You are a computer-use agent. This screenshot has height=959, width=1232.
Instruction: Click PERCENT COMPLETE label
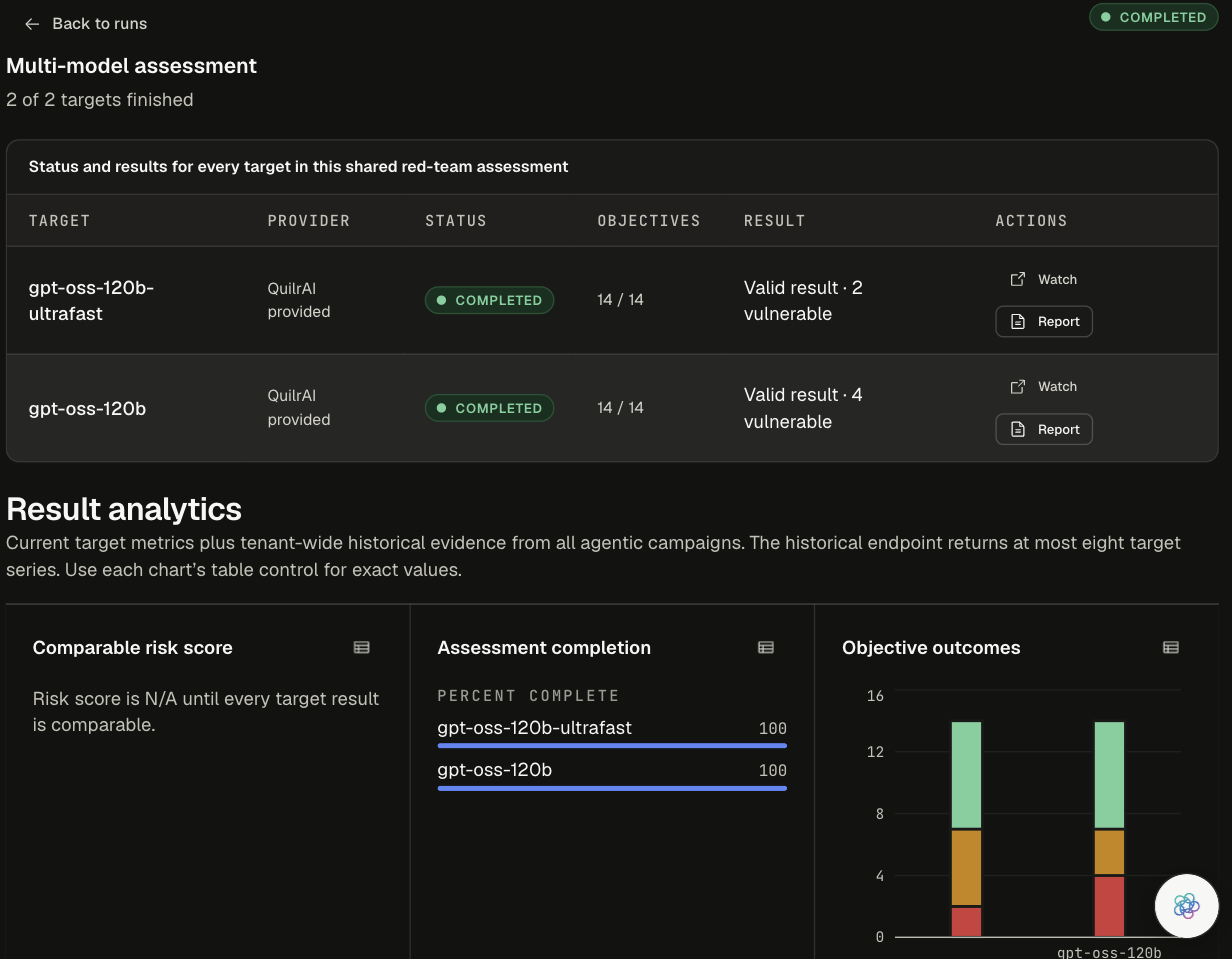click(528, 696)
